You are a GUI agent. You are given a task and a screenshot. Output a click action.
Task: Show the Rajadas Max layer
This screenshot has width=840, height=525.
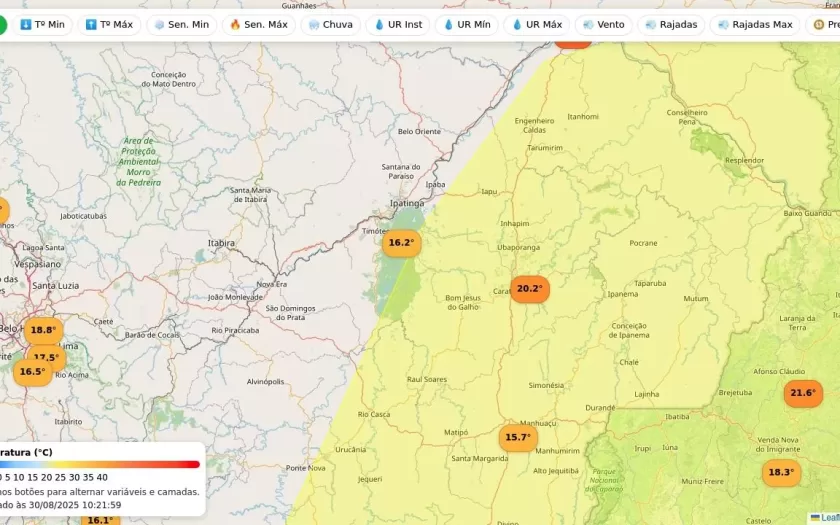point(754,24)
